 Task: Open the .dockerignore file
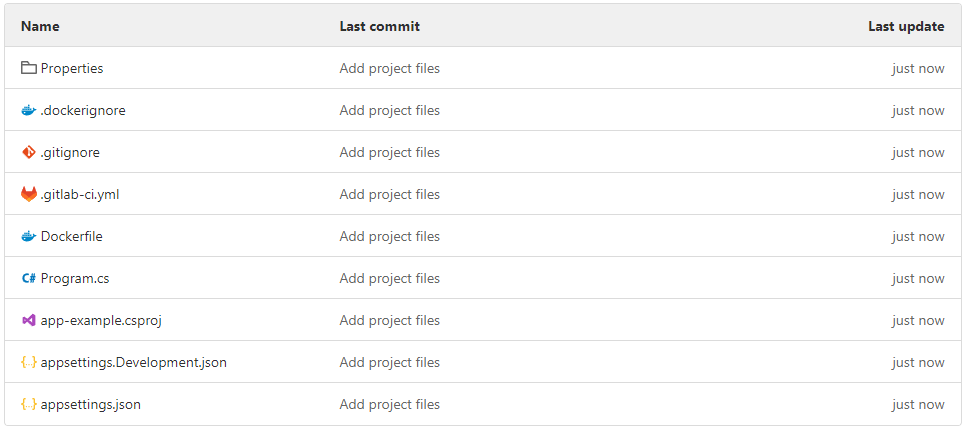pos(83,110)
